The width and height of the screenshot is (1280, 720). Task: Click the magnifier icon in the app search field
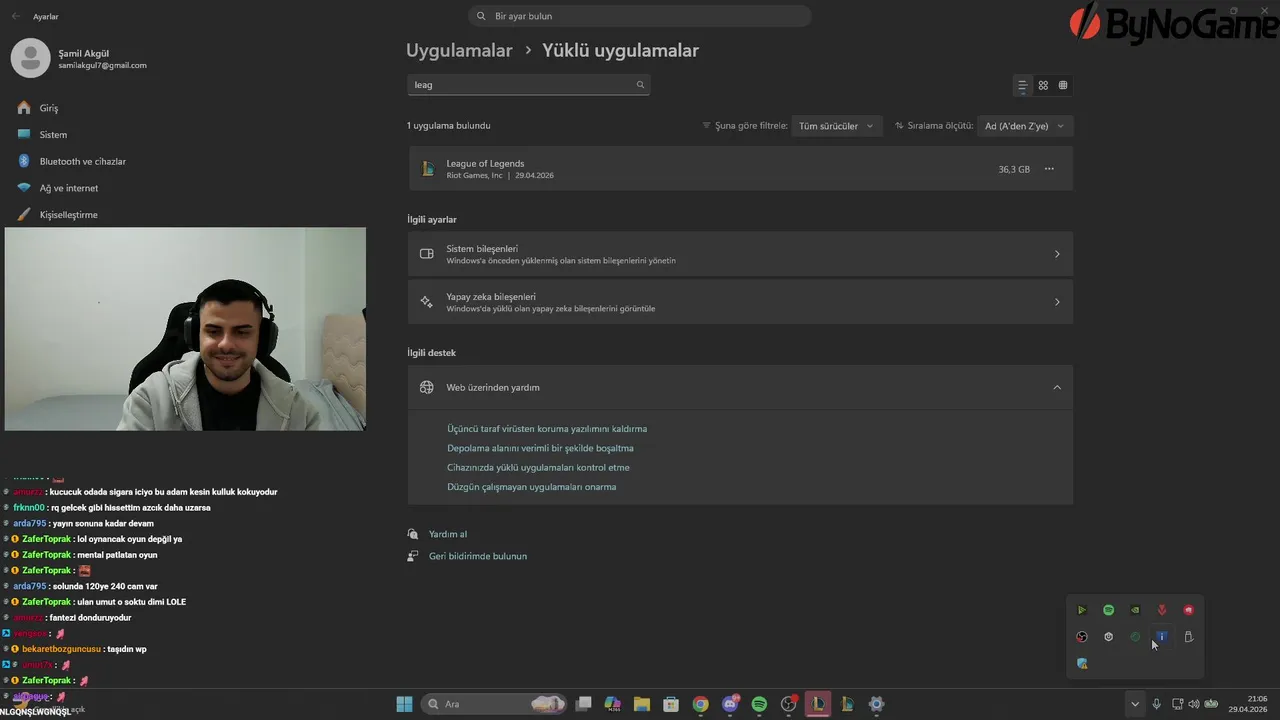pyautogui.click(x=641, y=85)
